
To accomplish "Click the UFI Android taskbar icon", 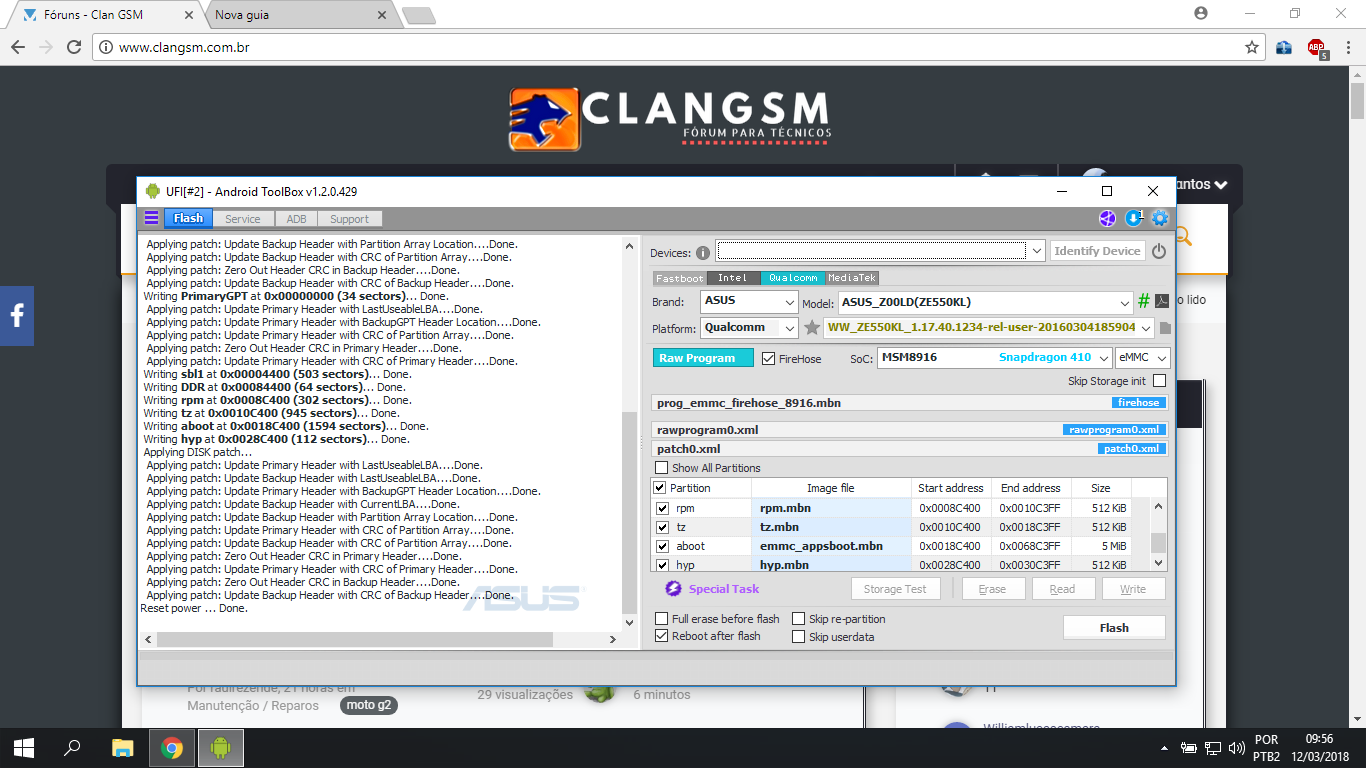I will click(221, 748).
